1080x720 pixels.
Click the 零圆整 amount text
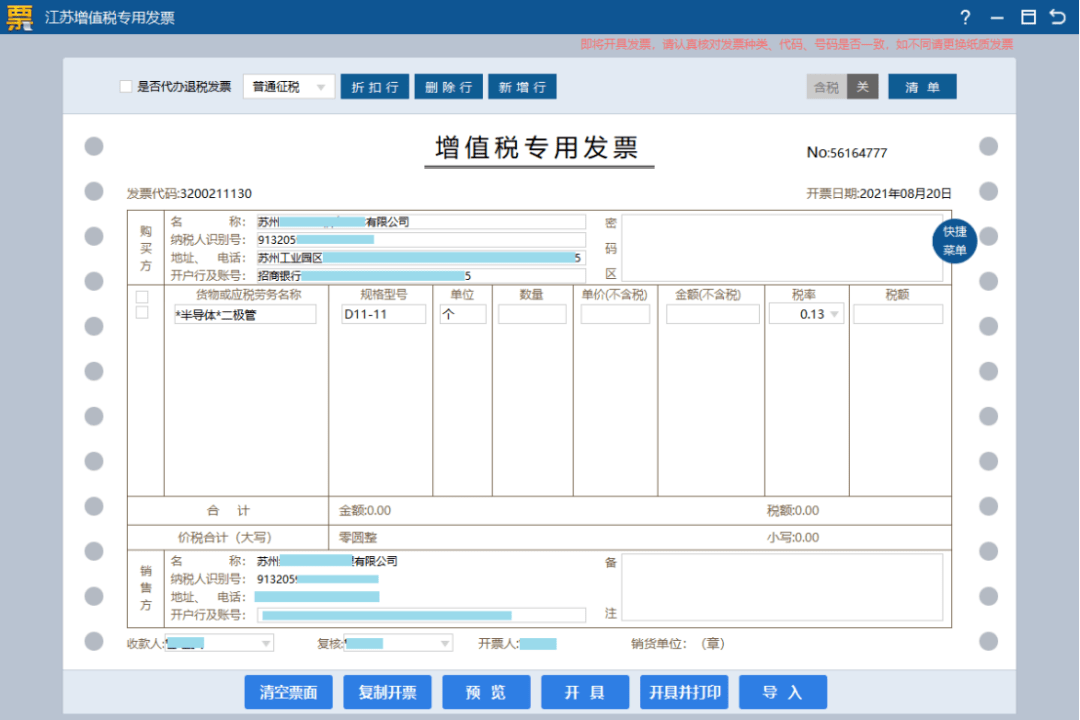(357, 537)
